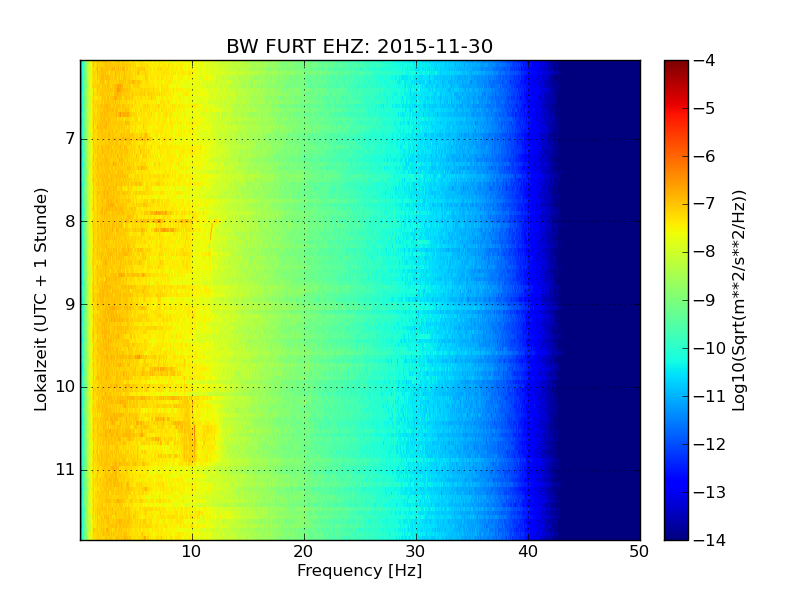Click colorbar tick label −10
The width and height of the screenshot is (800, 600).
click(709, 348)
